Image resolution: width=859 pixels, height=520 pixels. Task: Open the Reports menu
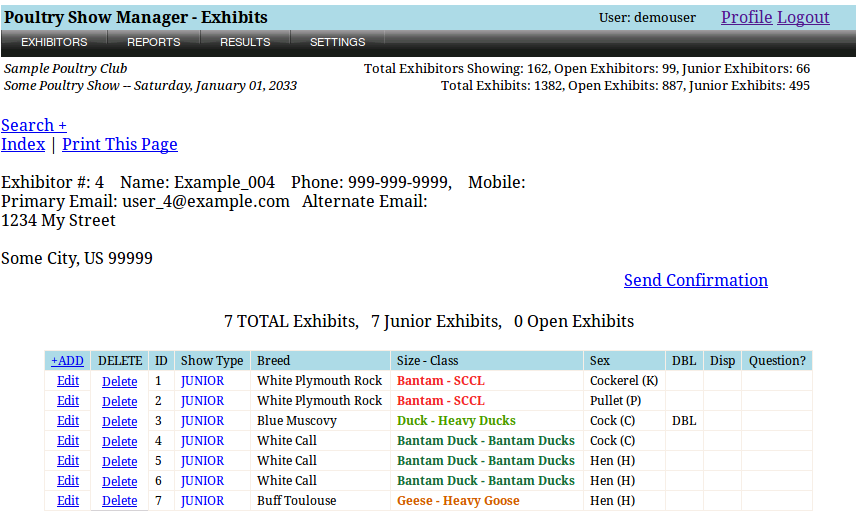pyautogui.click(x=153, y=42)
